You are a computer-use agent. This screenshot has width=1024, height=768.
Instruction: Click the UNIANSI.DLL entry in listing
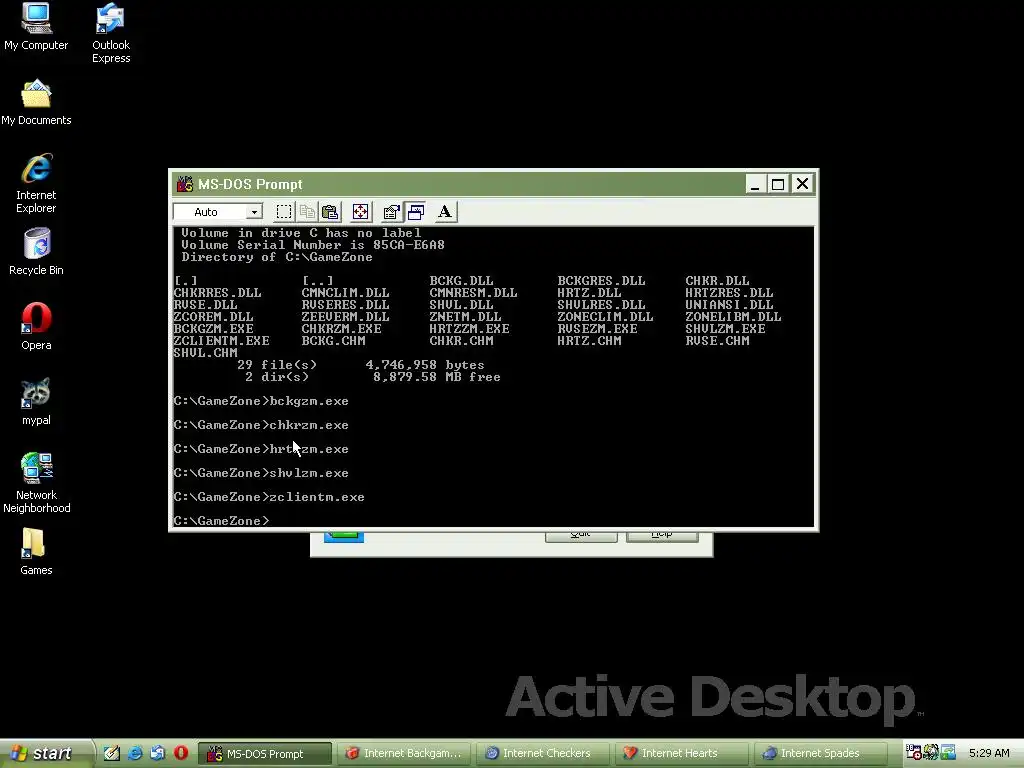(x=729, y=305)
